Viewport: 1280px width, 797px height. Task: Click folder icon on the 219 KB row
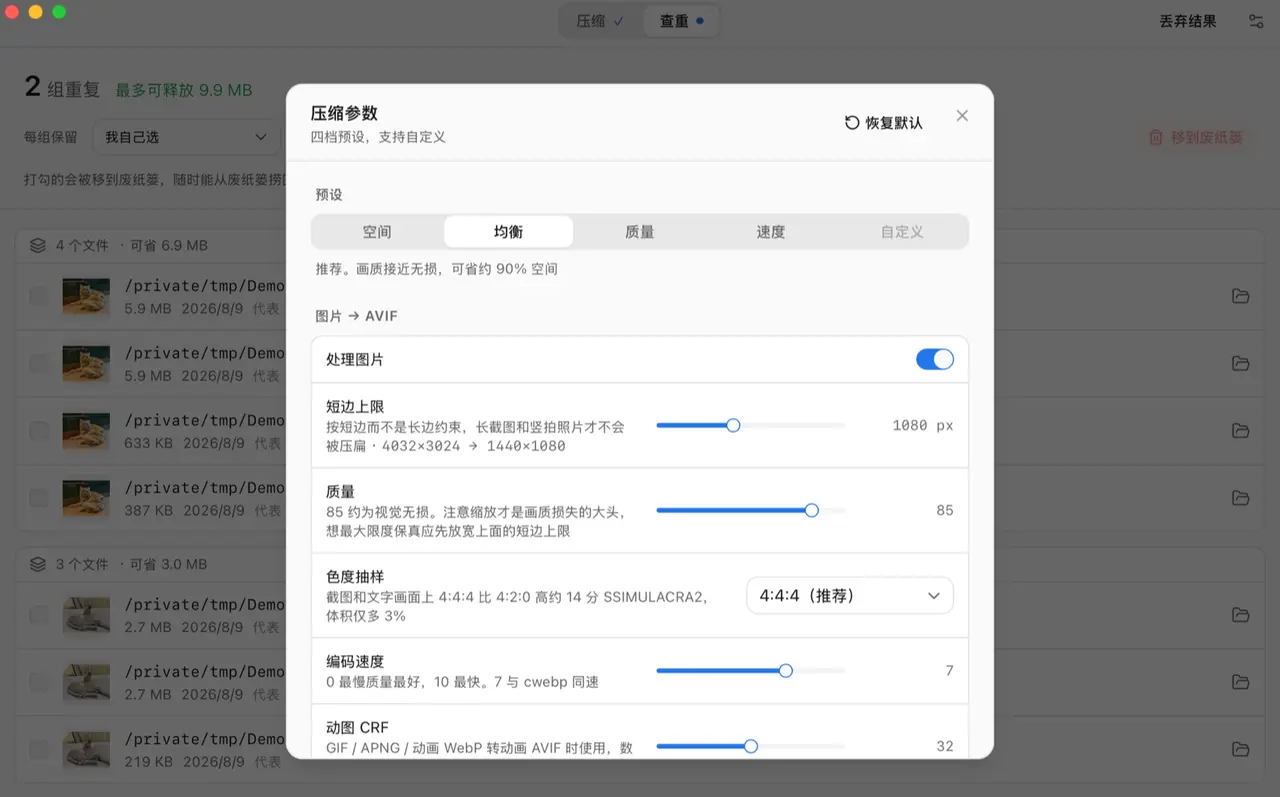[1240, 750]
